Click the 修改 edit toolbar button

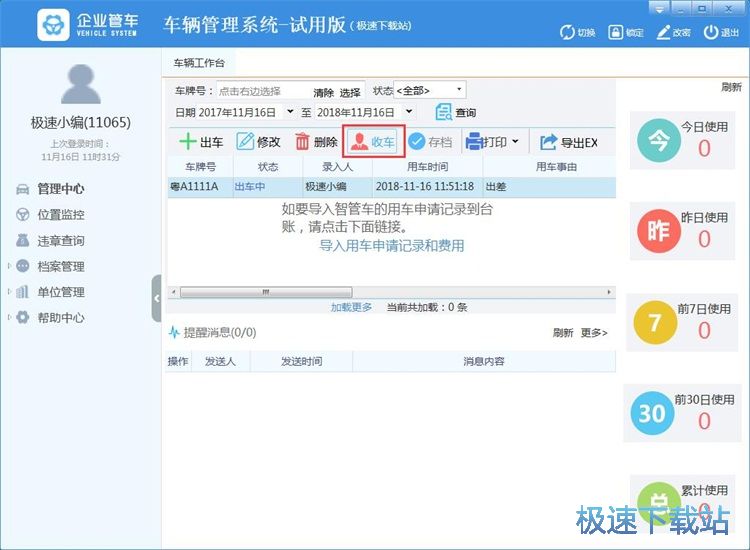tap(258, 142)
